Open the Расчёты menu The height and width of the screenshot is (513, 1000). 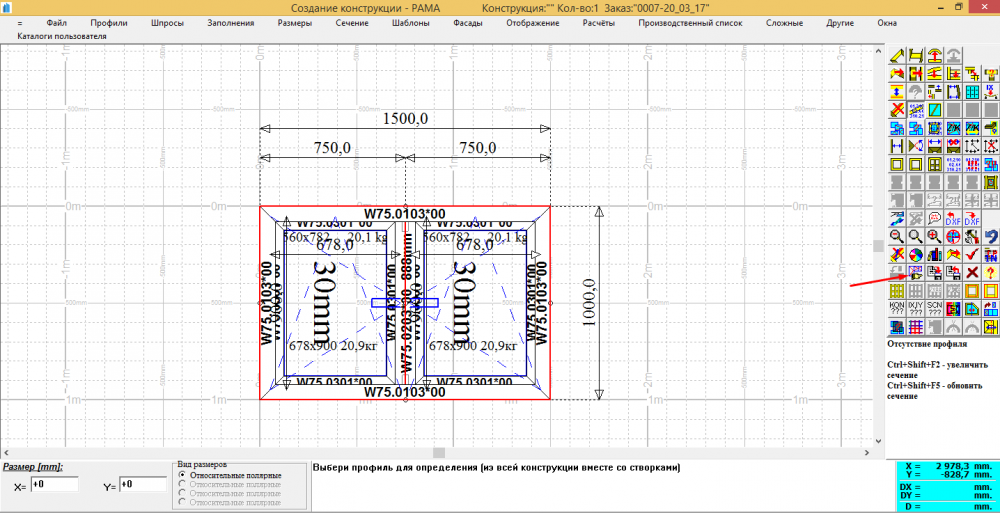(599, 23)
